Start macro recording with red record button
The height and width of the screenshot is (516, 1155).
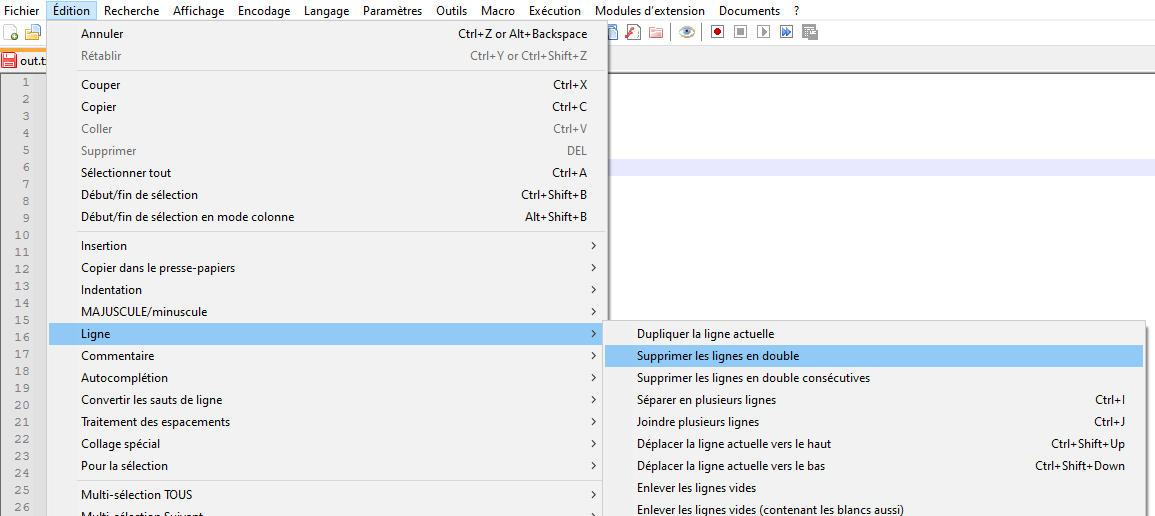pyautogui.click(x=717, y=32)
